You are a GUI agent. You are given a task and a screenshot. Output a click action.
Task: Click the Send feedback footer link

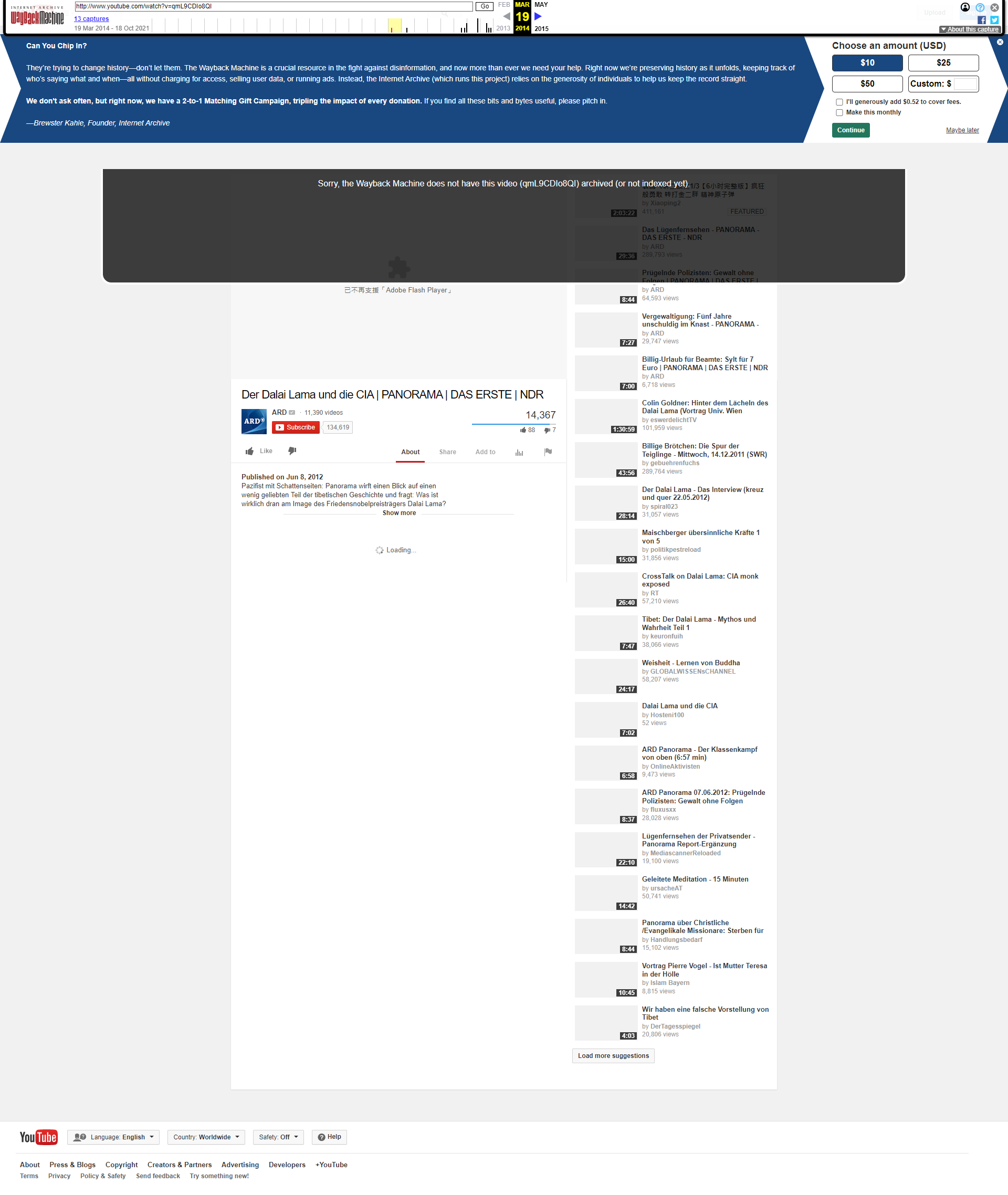click(157, 1176)
